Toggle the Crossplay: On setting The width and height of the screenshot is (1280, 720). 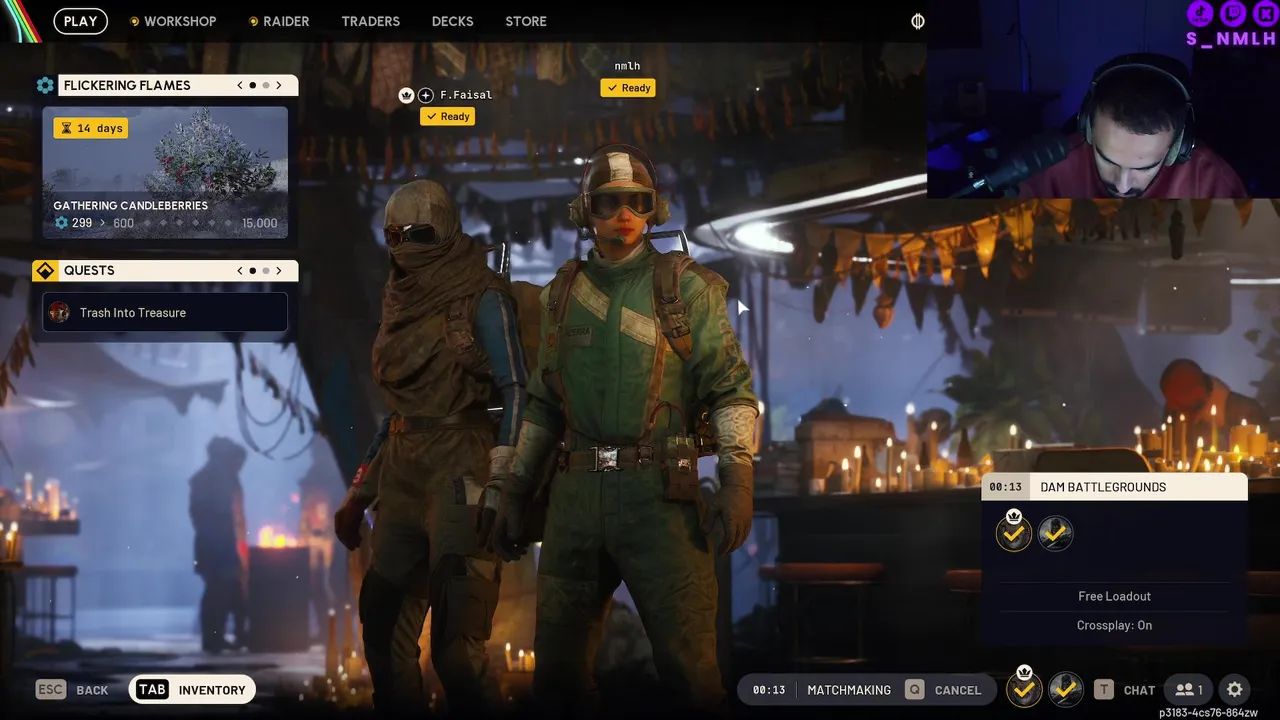1114,625
